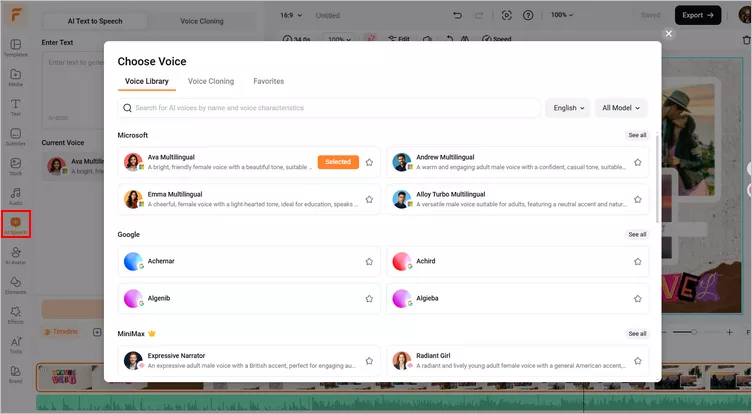The height and width of the screenshot is (414, 752).
Task: Open the Brand sidebar panel
Action: pos(15,375)
